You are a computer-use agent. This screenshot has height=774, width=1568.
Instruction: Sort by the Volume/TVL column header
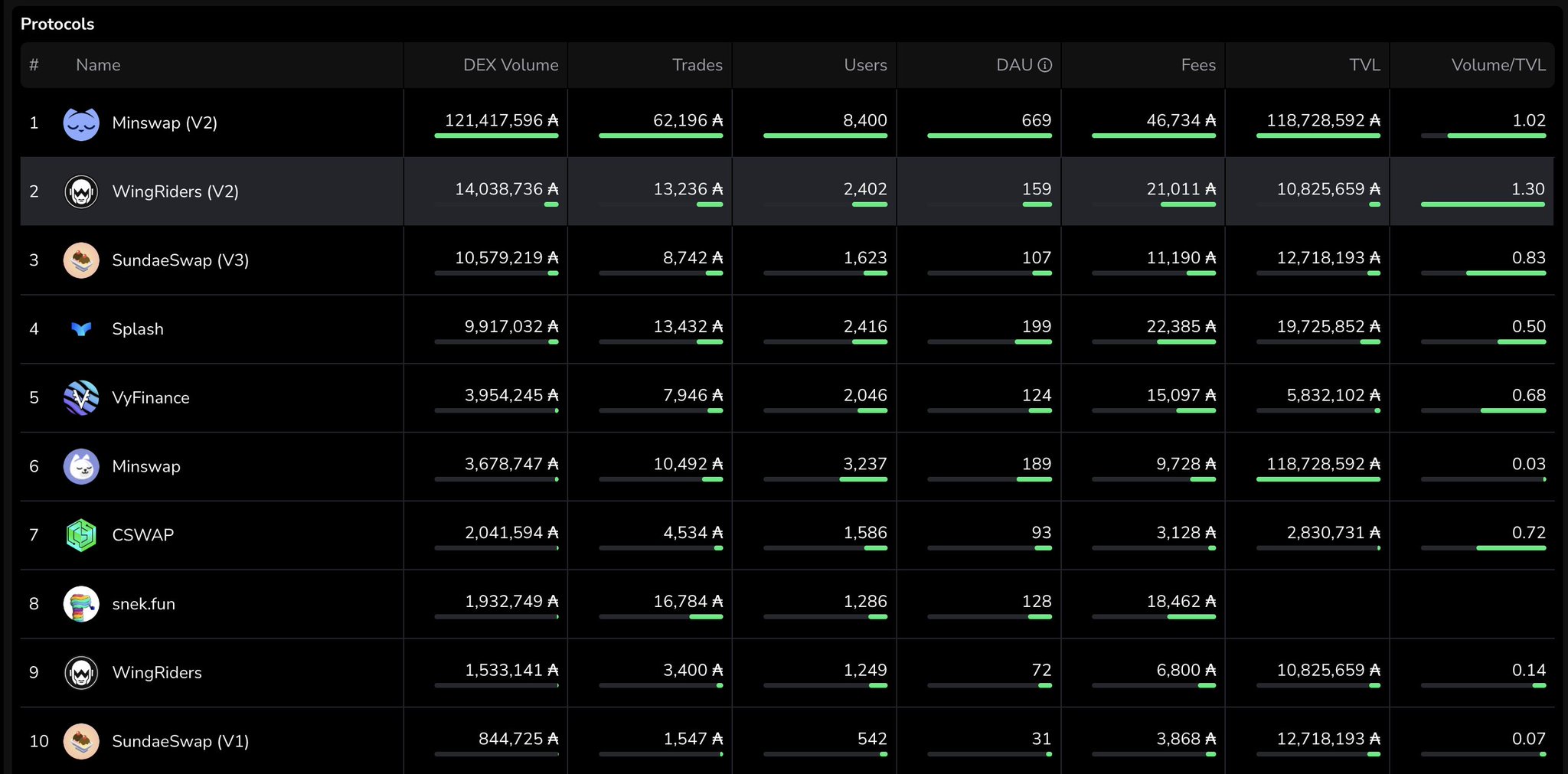[x=1498, y=65]
